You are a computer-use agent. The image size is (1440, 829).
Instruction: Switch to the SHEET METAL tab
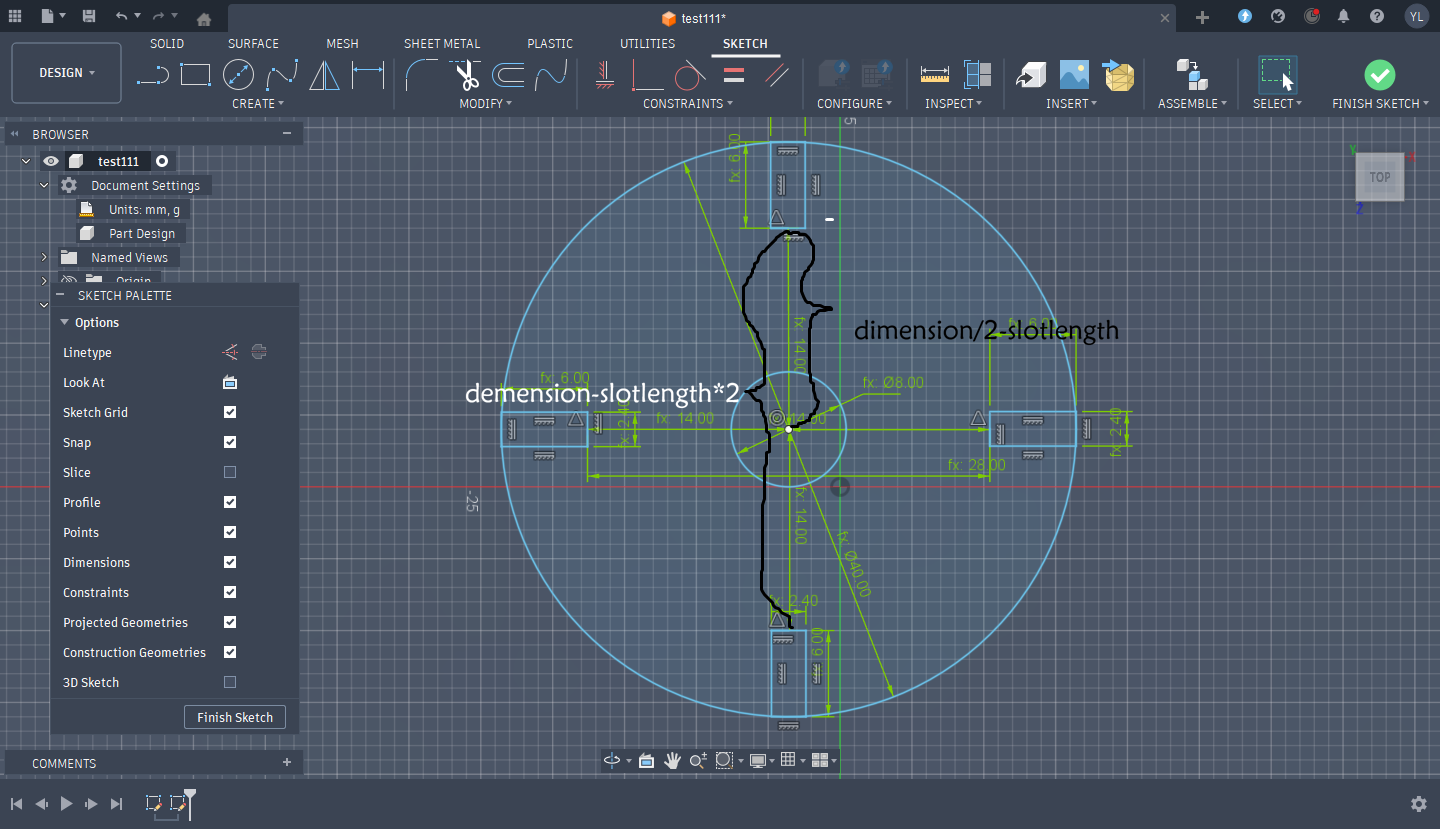click(441, 44)
